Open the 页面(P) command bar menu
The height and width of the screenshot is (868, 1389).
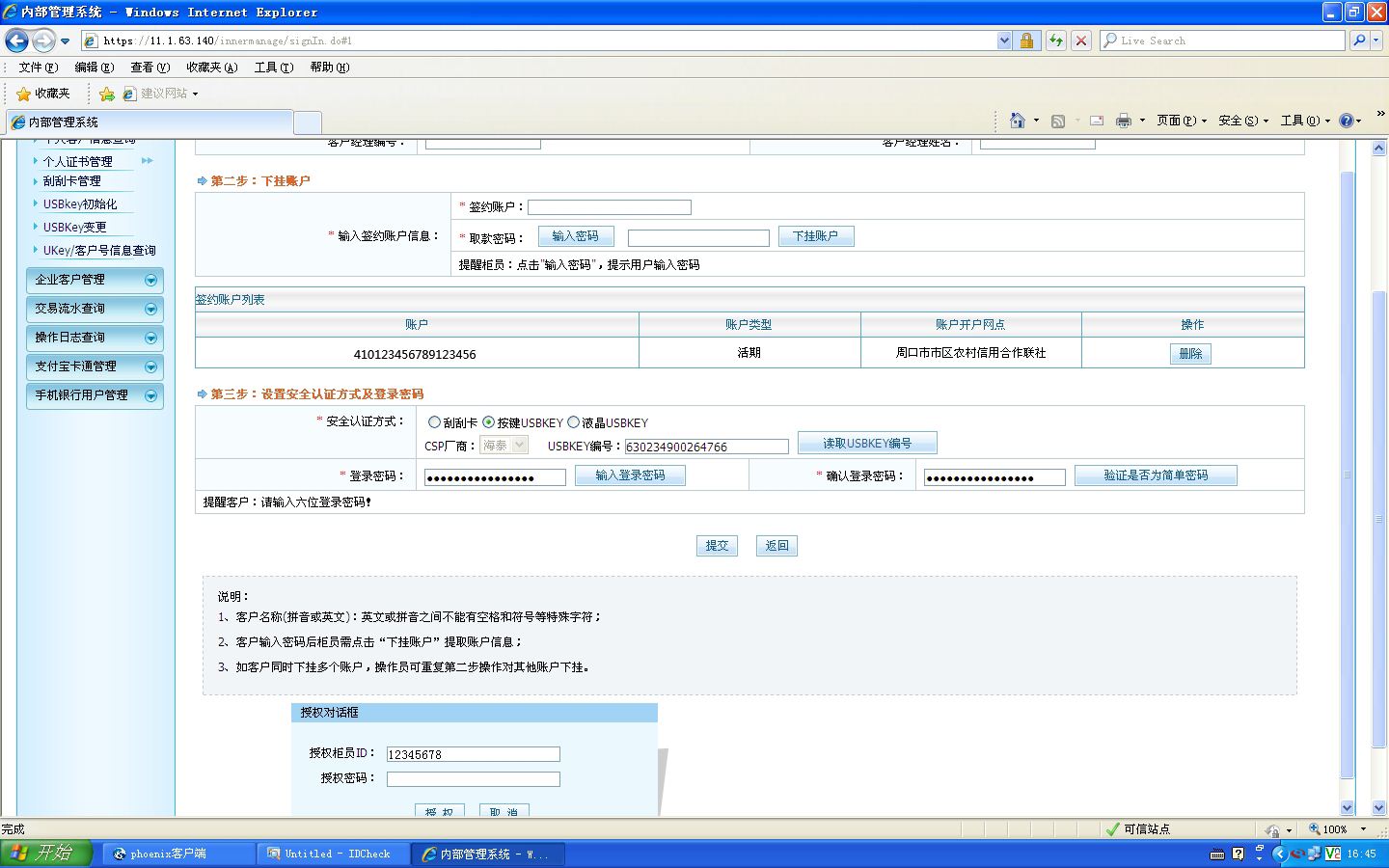[x=1182, y=121]
